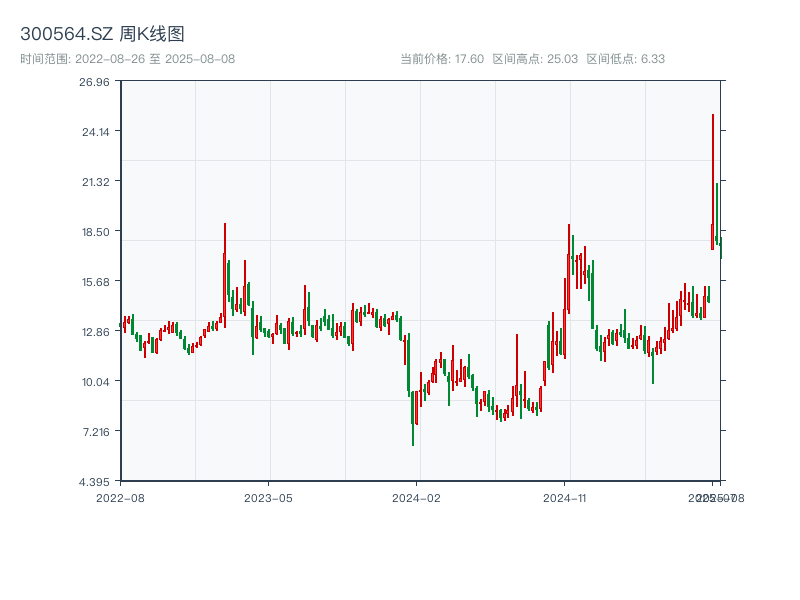
Task: Click the 当前价格 17.60 label
Action: click(x=442, y=59)
